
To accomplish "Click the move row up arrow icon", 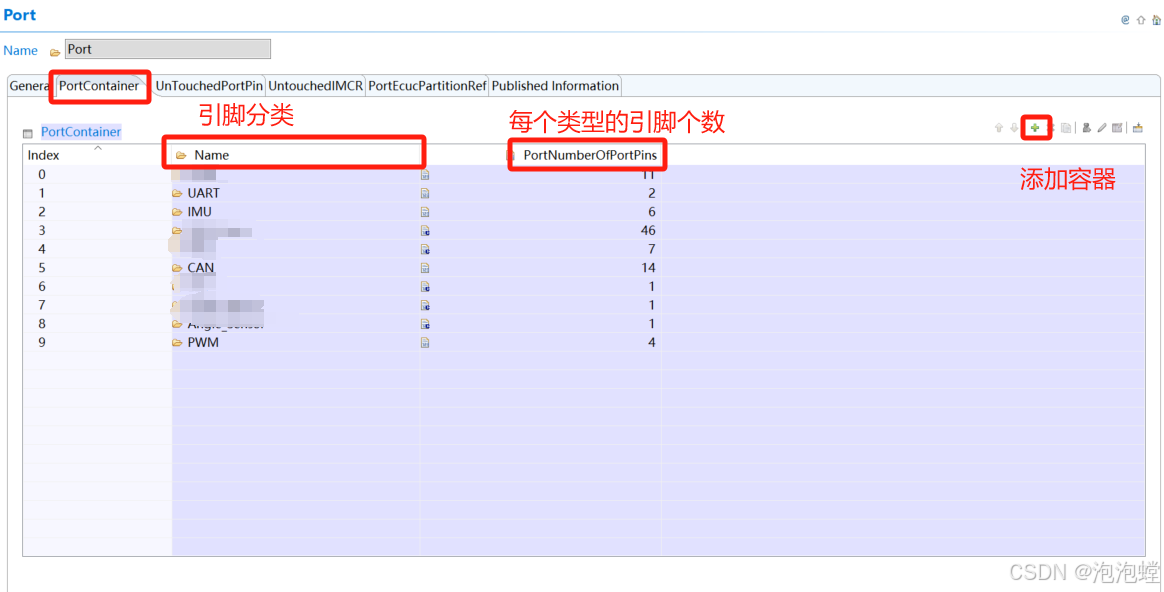I will [x=998, y=128].
